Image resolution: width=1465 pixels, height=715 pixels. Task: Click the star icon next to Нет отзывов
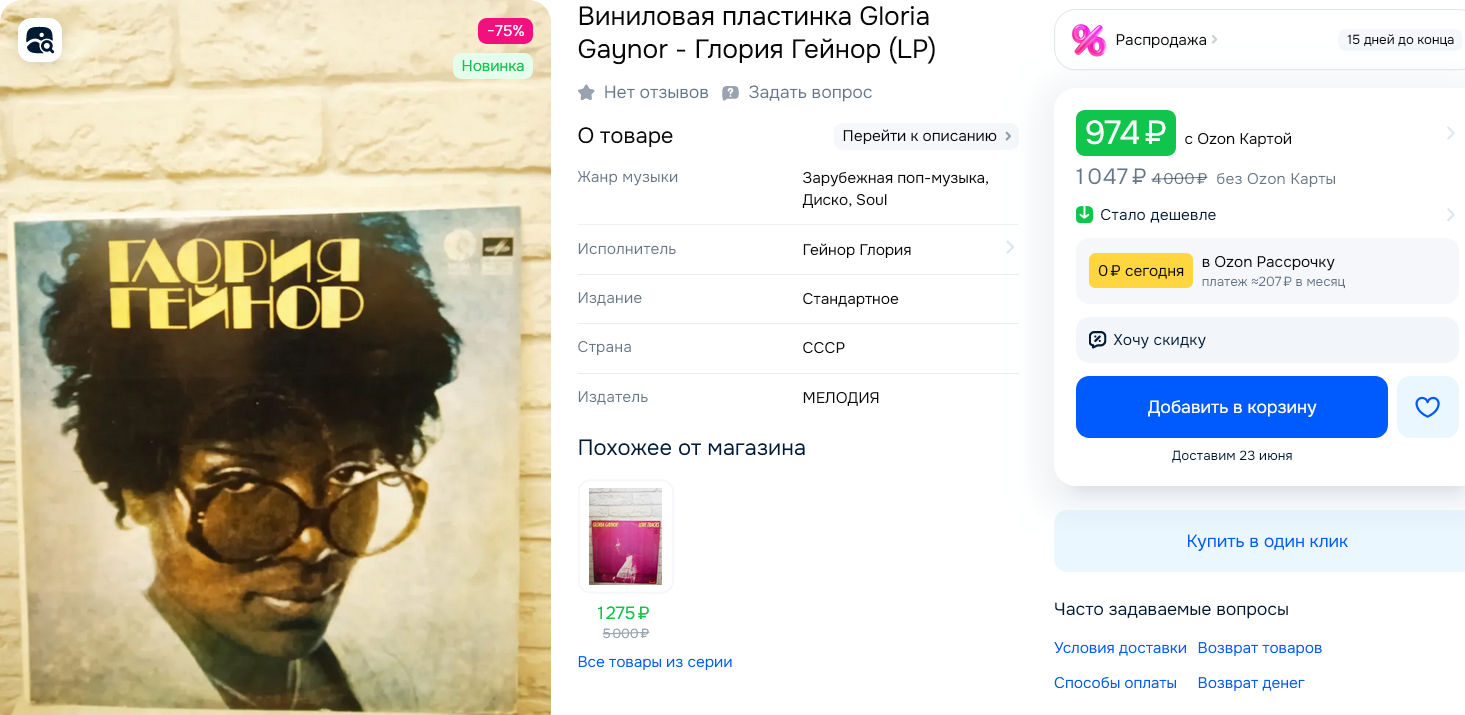[586, 92]
